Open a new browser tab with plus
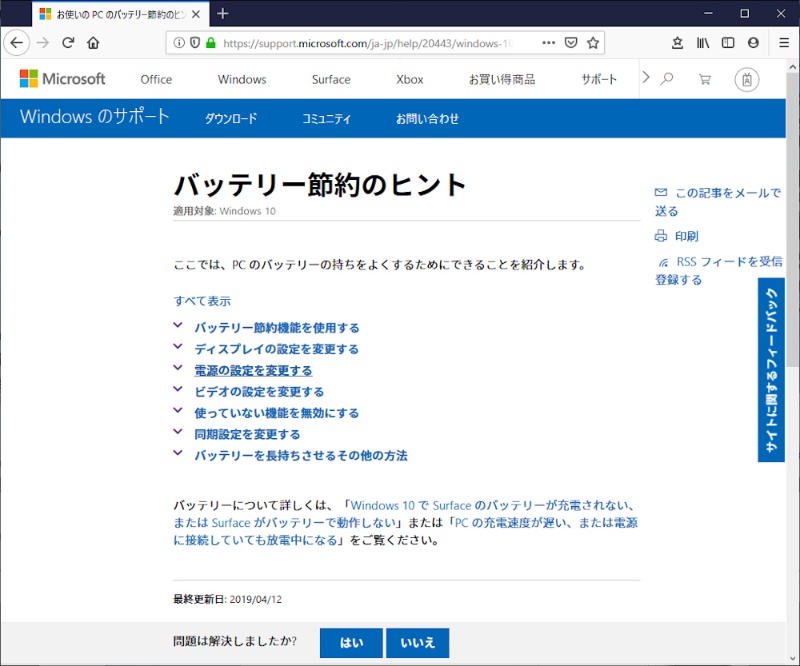The image size is (800, 666). 222,14
